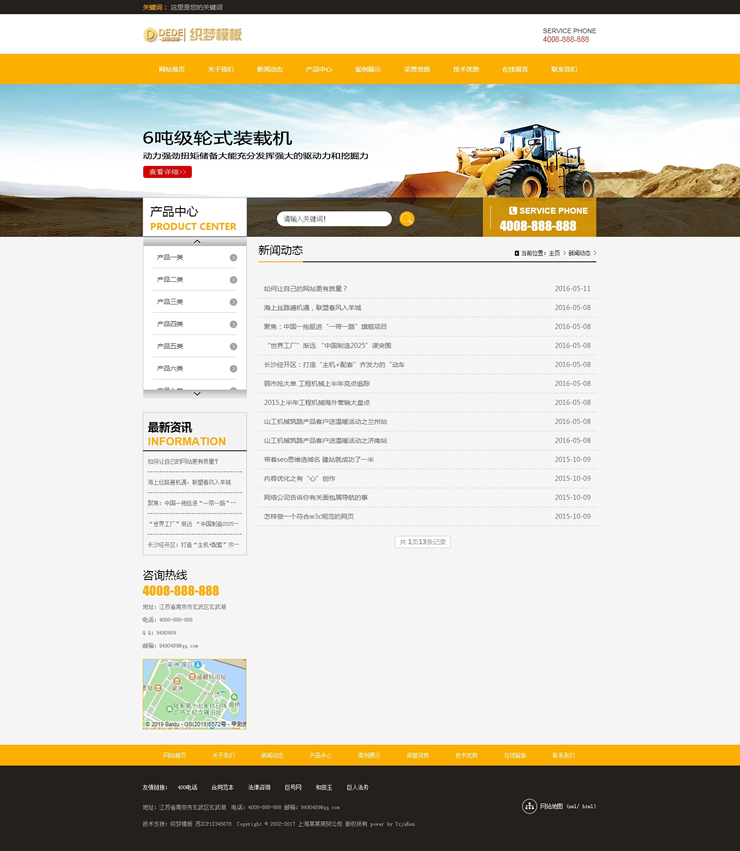The width and height of the screenshot is (740, 851).
Task: Click the sitemap icon in footer
Action: (529, 806)
